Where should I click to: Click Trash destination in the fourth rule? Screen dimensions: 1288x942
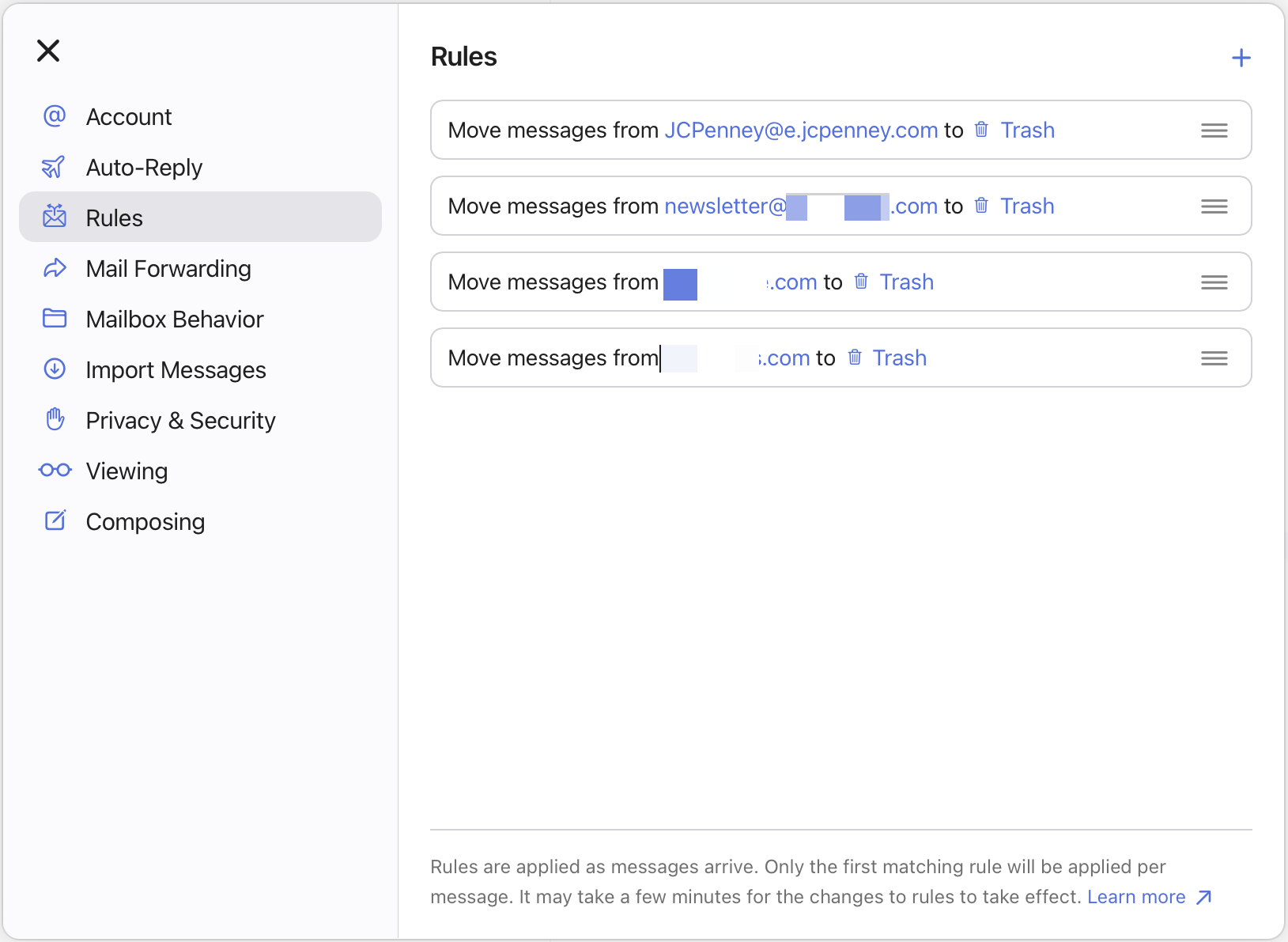tap(898, 358)
